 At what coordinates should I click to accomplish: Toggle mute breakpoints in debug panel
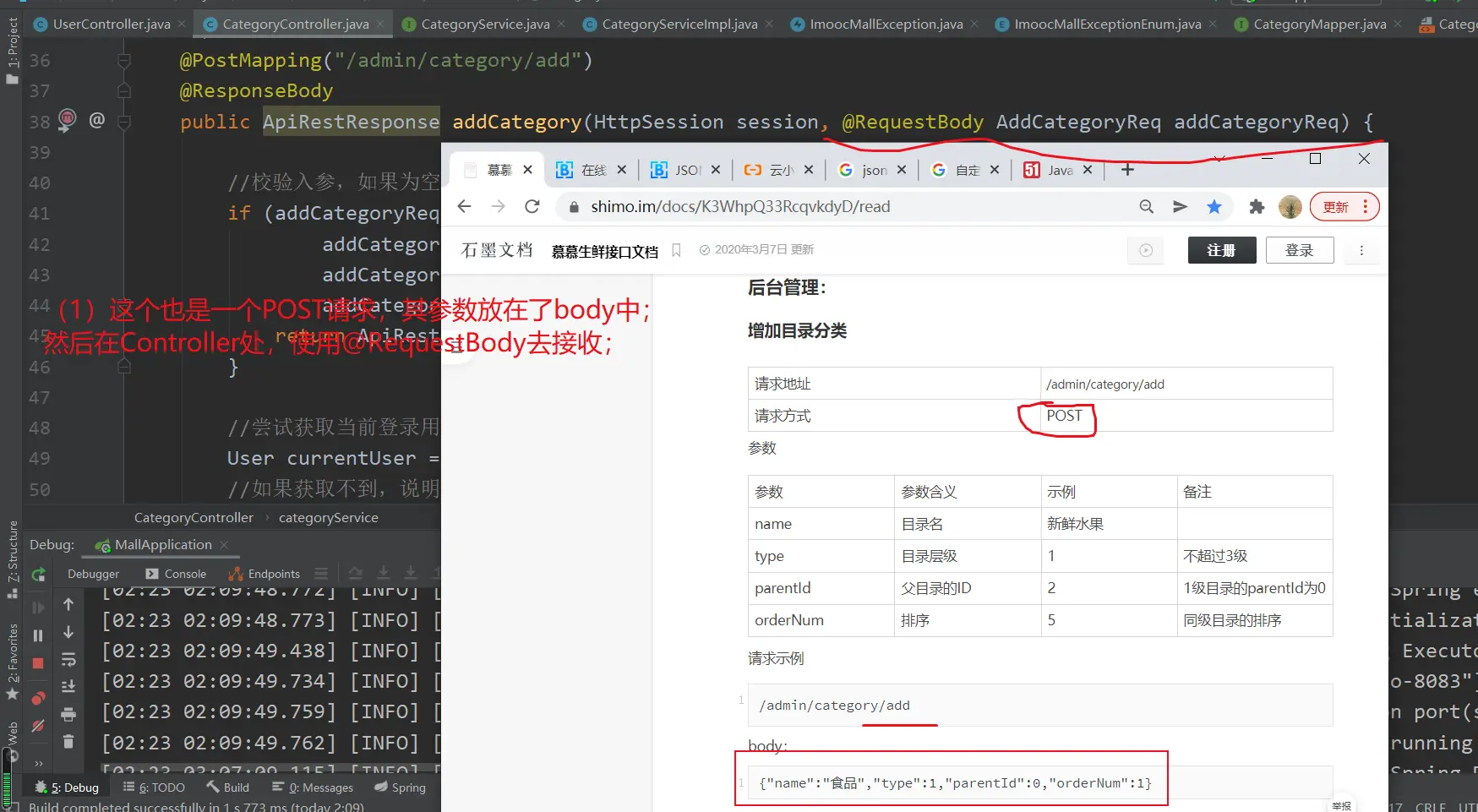(38, 726)
